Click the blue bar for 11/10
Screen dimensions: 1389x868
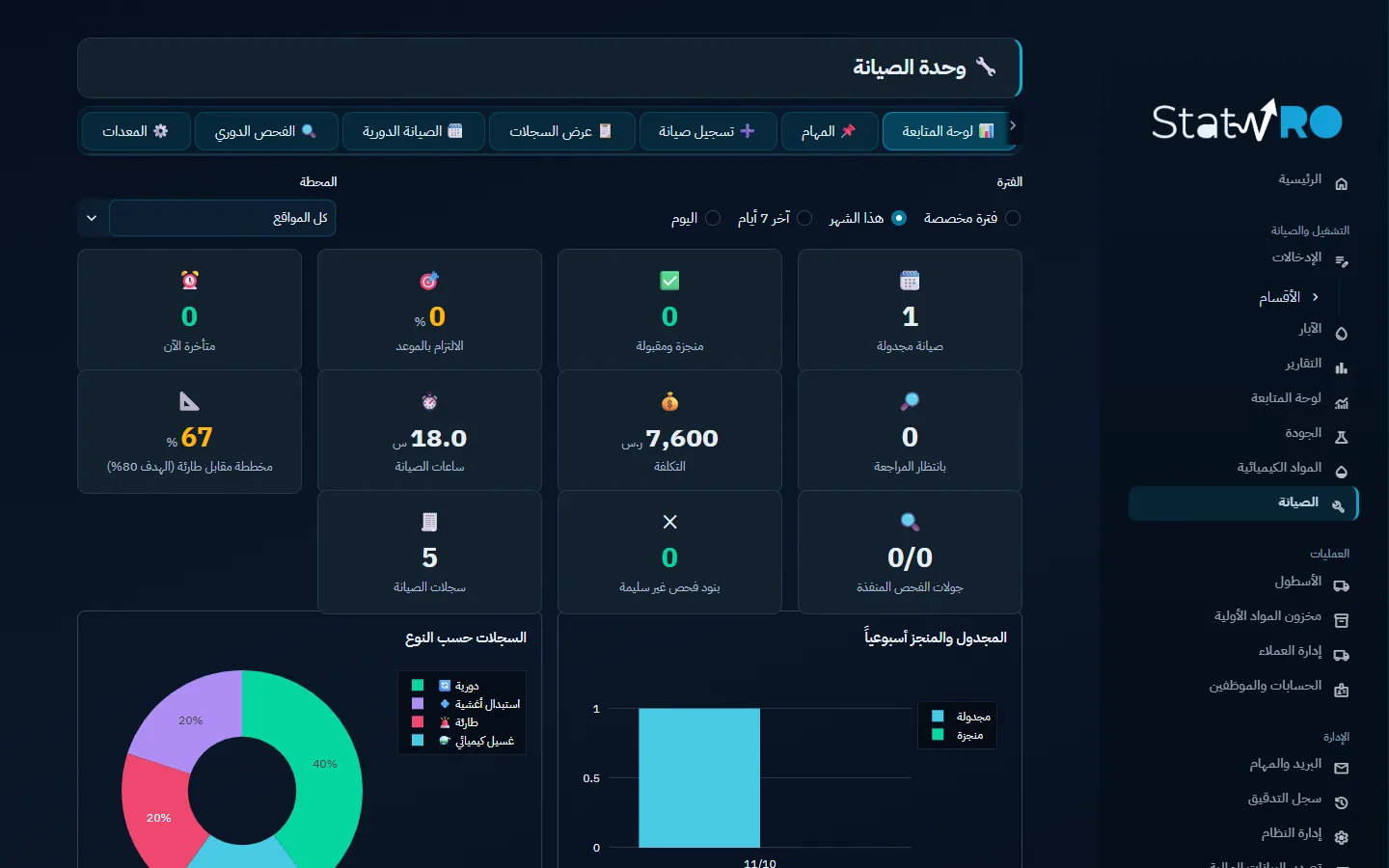[x=699, y=778]
